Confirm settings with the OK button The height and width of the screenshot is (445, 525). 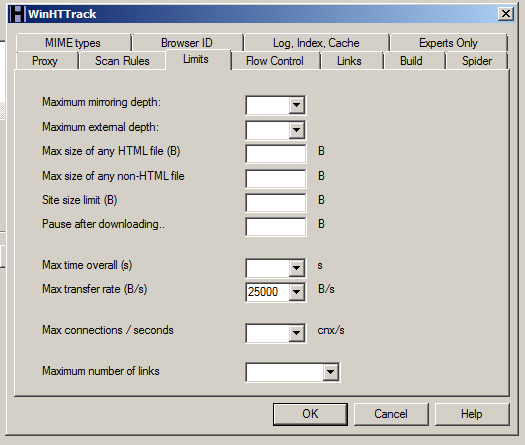pos(310,414)
